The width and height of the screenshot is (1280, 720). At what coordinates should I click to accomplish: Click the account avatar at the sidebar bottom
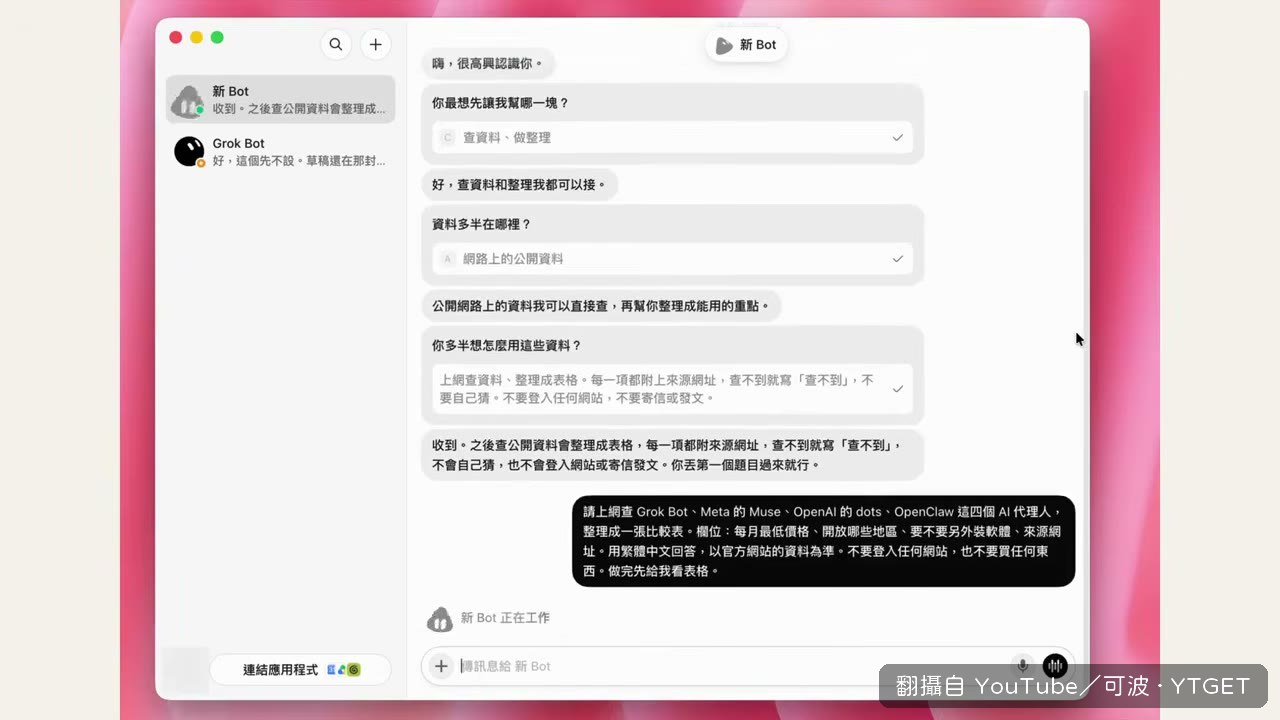186,670
